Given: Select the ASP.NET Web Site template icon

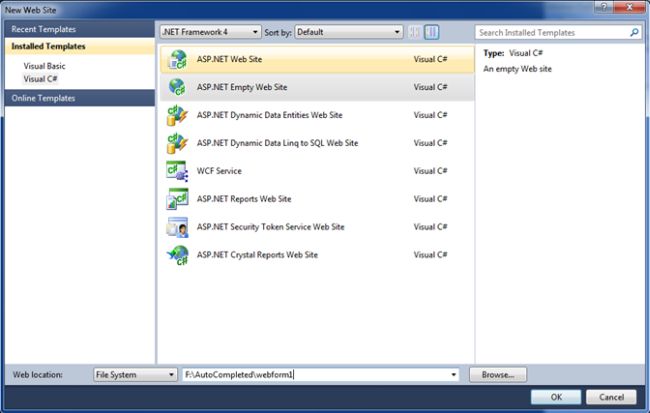Looking at the screenshot, I should [x=177, y=60].
